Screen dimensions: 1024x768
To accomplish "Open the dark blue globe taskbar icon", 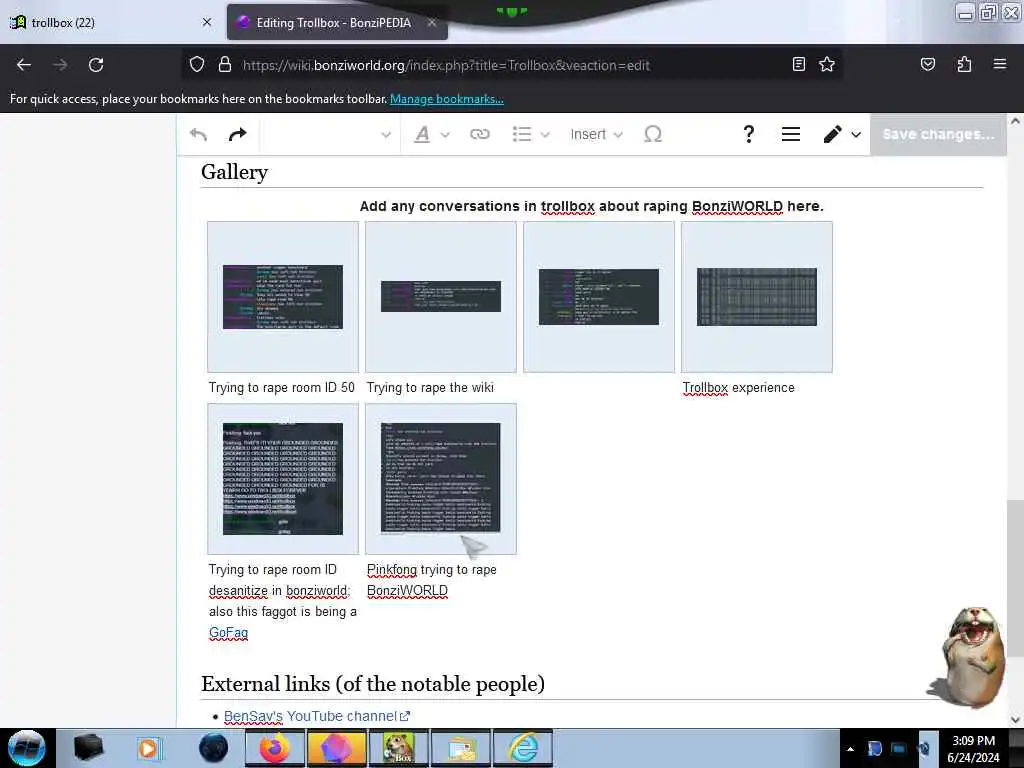I will [214, 748].
